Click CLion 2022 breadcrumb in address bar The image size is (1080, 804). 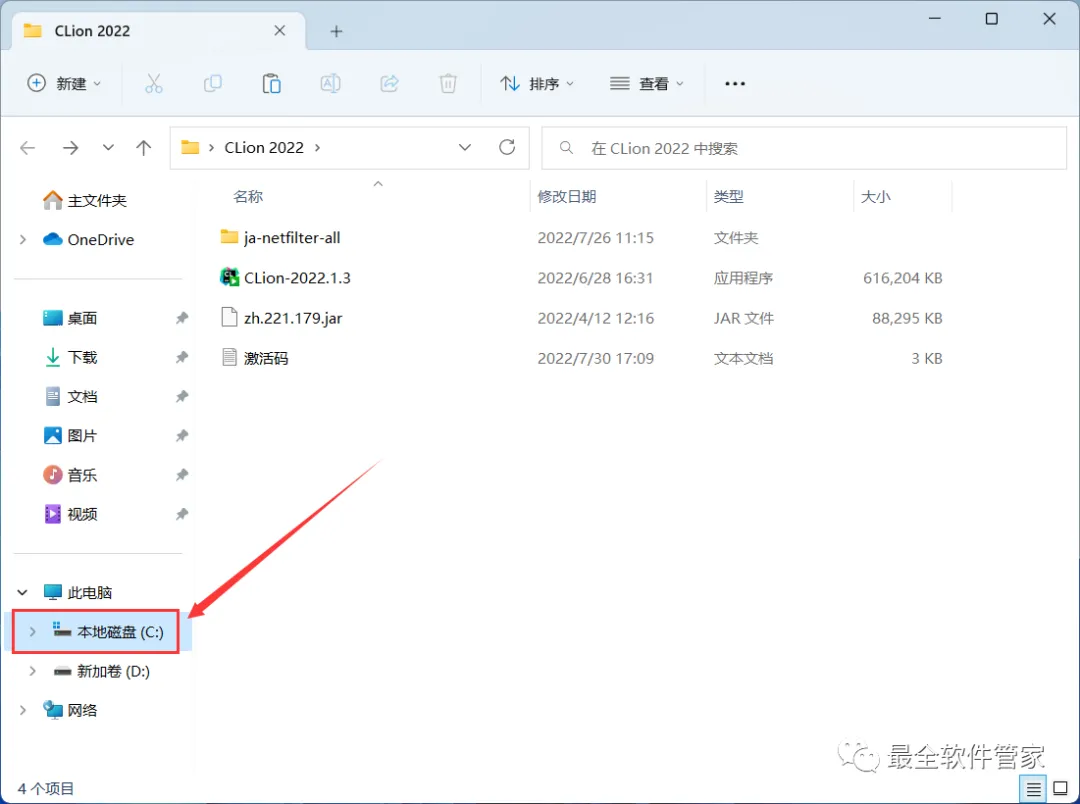(x=264, y=147)
